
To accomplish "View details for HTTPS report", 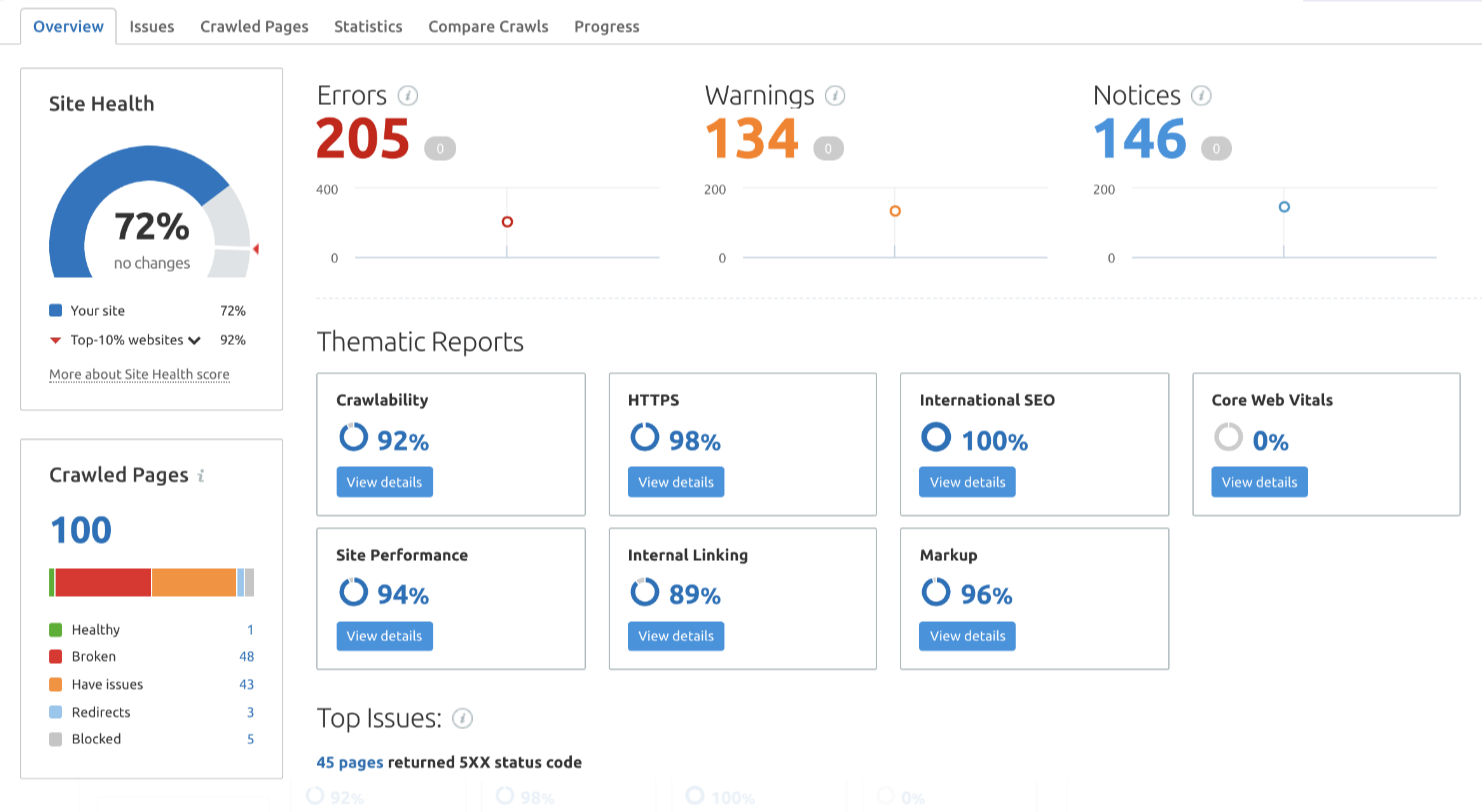I will tap(676, 482).
